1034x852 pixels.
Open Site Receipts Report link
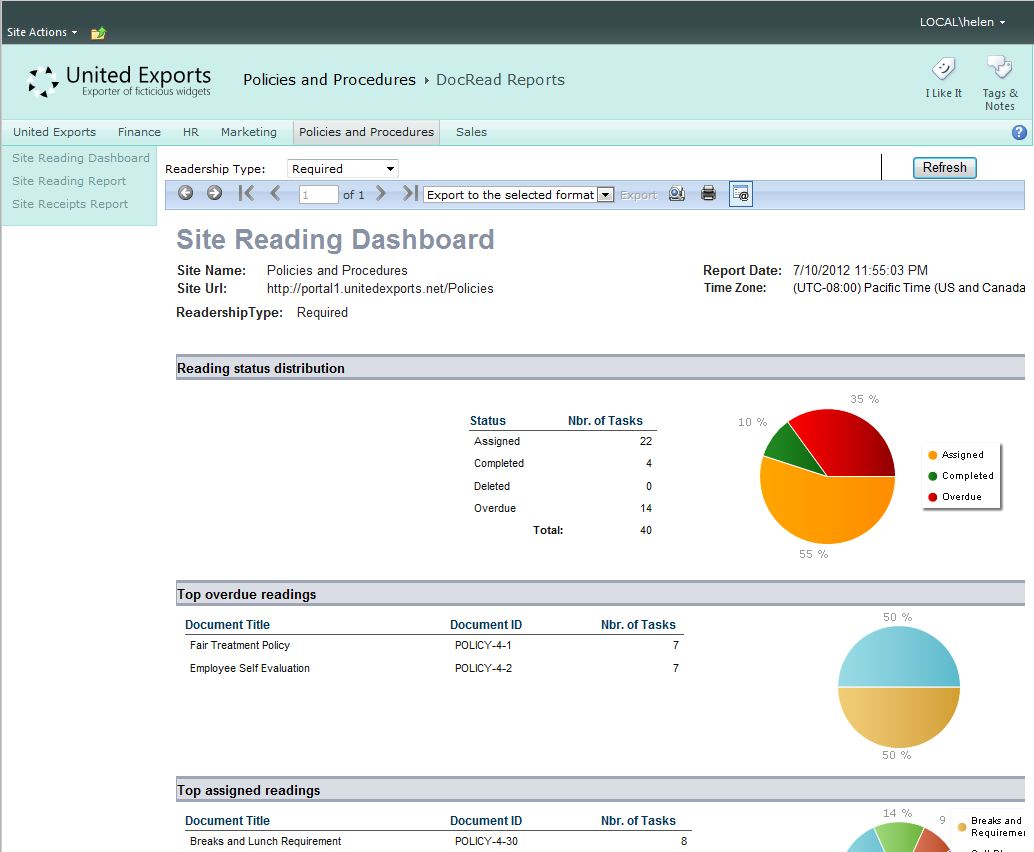(70, 204)
